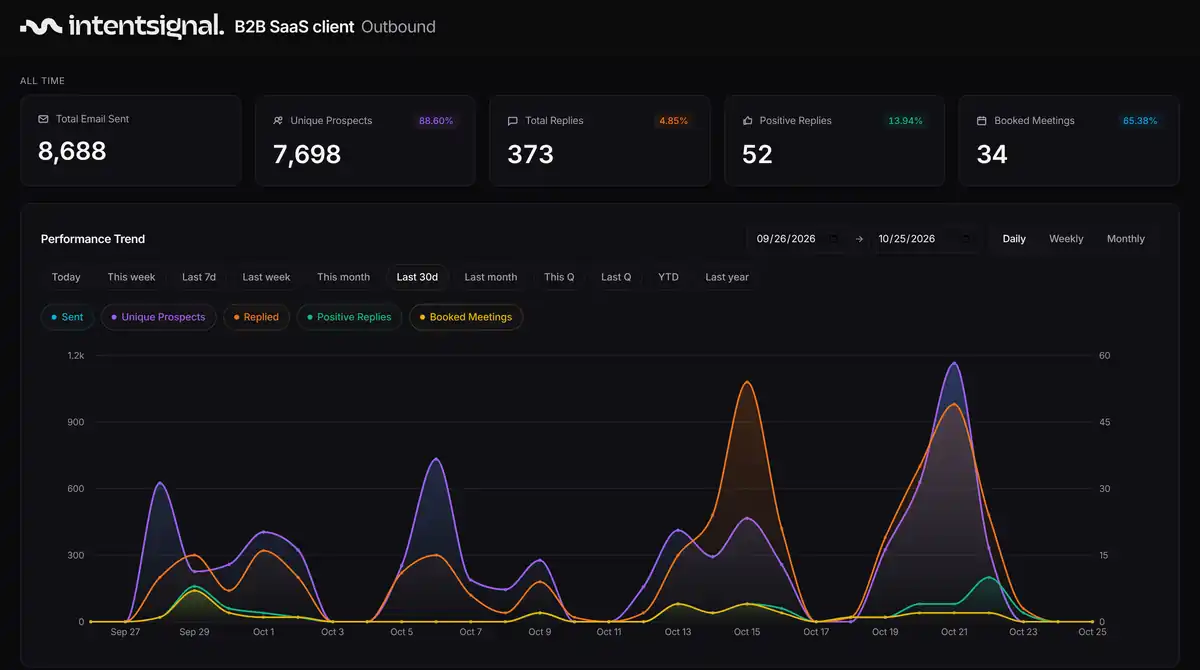Toggle the Sent series in the chart
This screenshot has height=670, width=1200.
point(67,317)
